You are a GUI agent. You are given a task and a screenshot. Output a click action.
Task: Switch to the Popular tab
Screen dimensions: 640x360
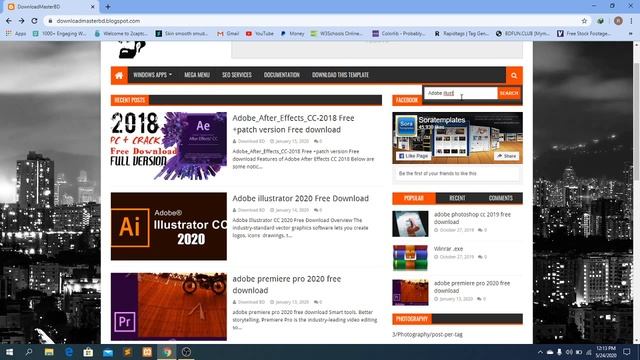click(x=414, y=198)
